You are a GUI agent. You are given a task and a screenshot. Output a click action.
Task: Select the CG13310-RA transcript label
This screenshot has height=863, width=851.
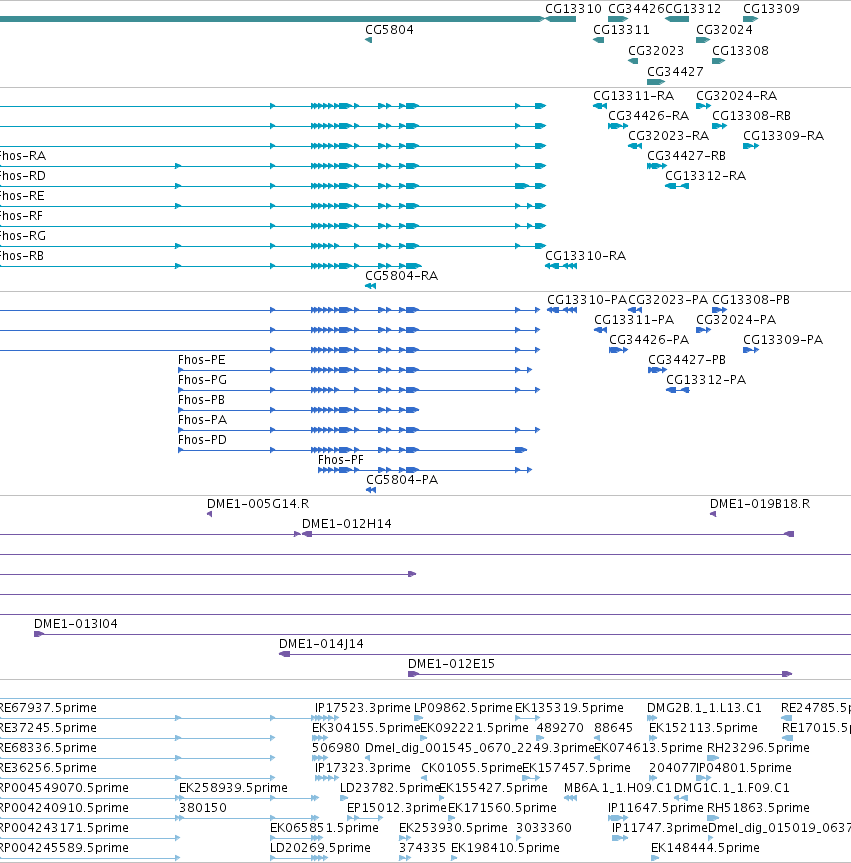pyautogui.click(x=585, y=255)
